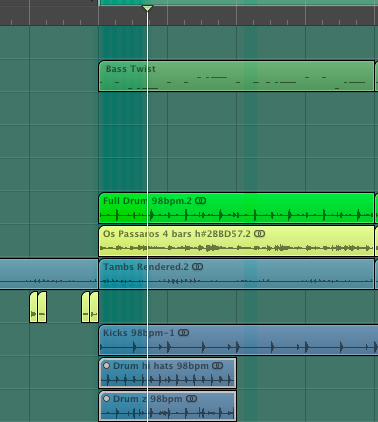
Task: Select the Full Drum 98bpm.2 audio region
Action: click(x=236, y=208)
